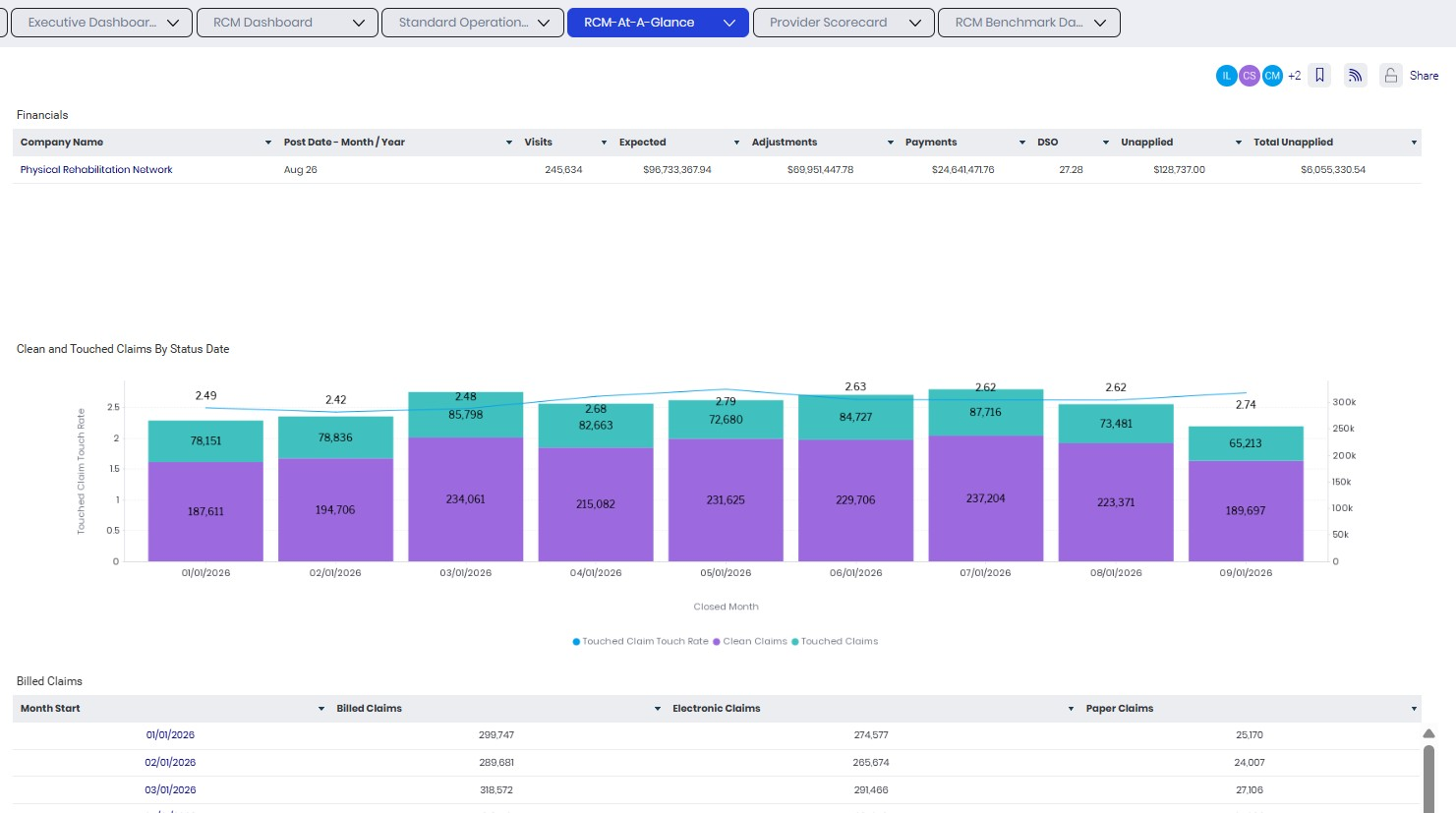The width and height of the screenshot is (1456, 813).
Task: Toggle the Clean Claims legend item
Action: (x=750, y=642)
